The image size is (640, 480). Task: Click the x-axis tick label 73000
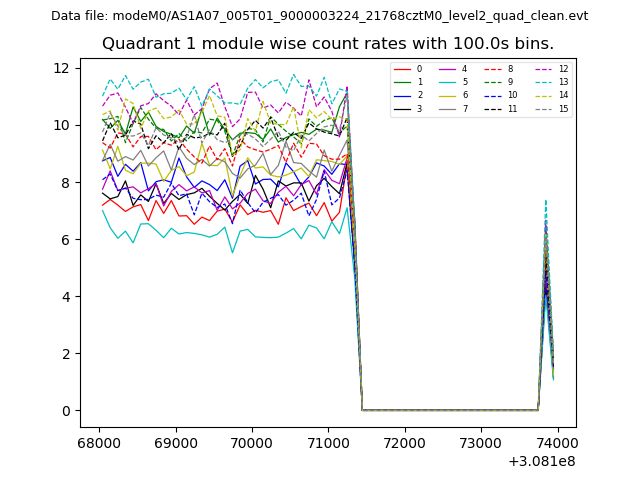click(x=481, y=442)
